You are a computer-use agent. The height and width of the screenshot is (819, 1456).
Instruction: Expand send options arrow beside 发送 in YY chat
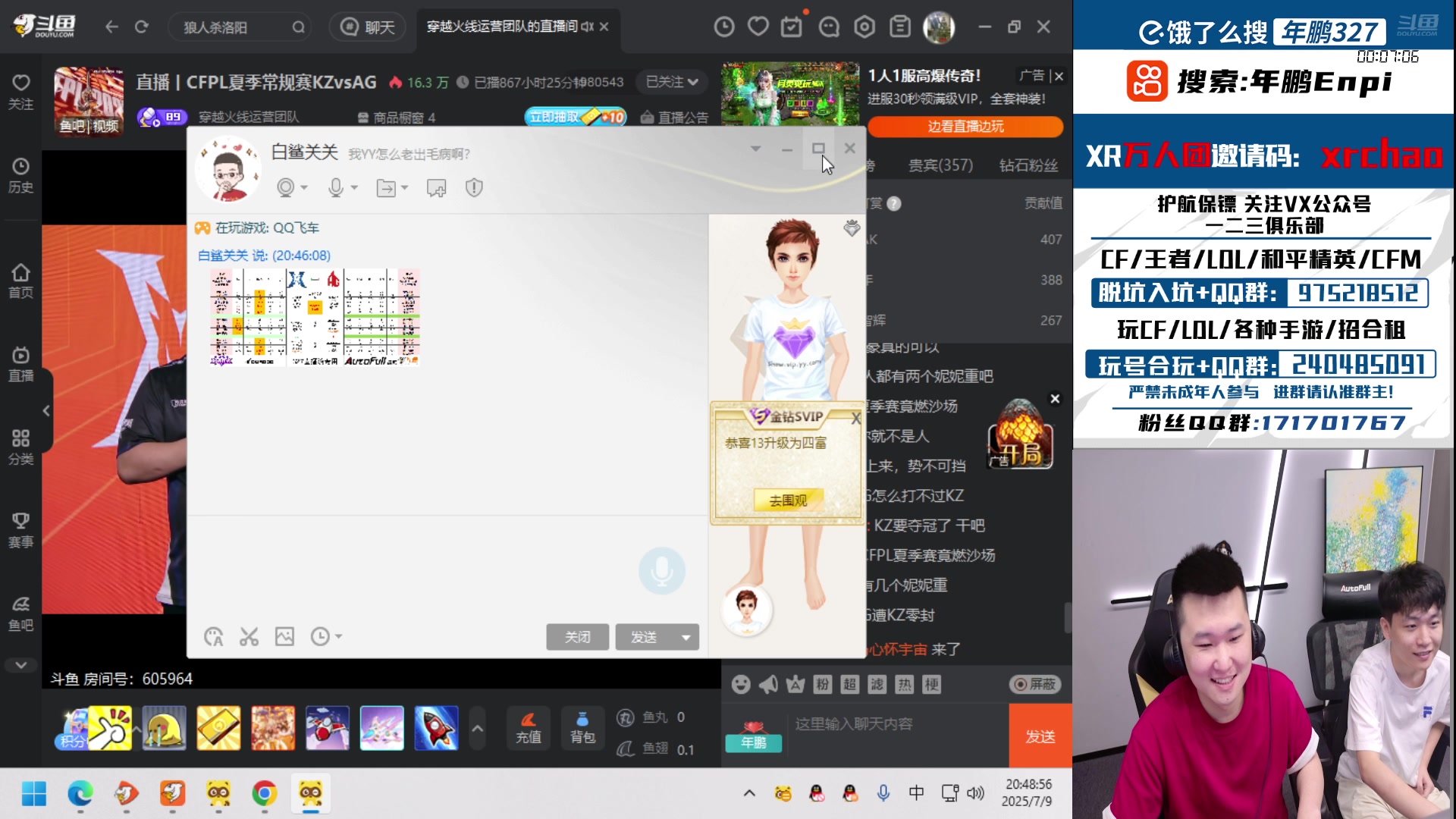[x=686, y=637]
